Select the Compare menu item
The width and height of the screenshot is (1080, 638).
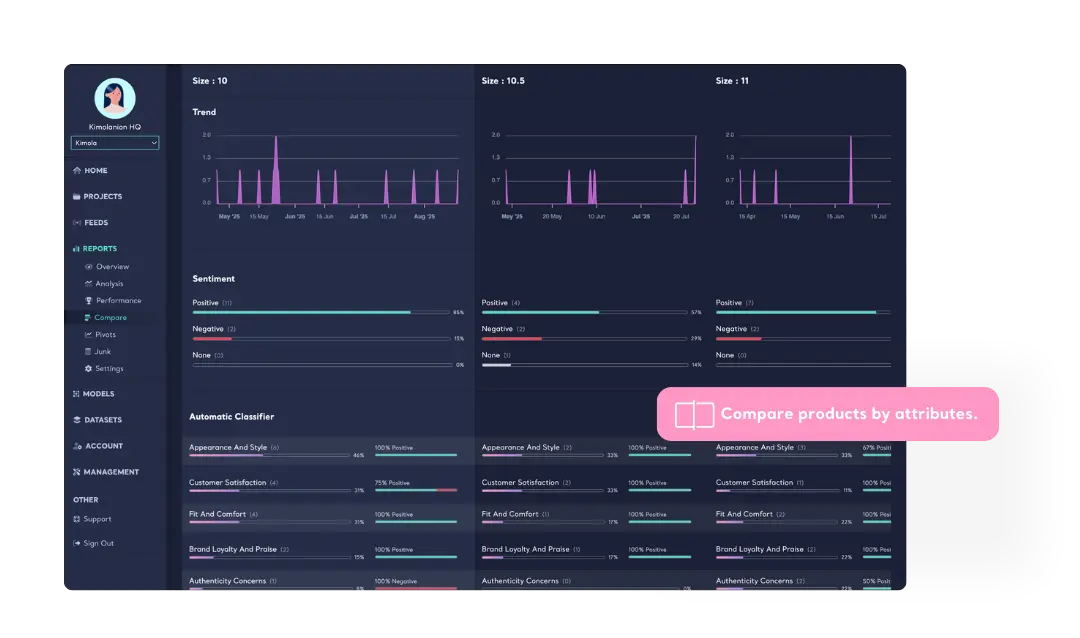[x=110, y=318]
